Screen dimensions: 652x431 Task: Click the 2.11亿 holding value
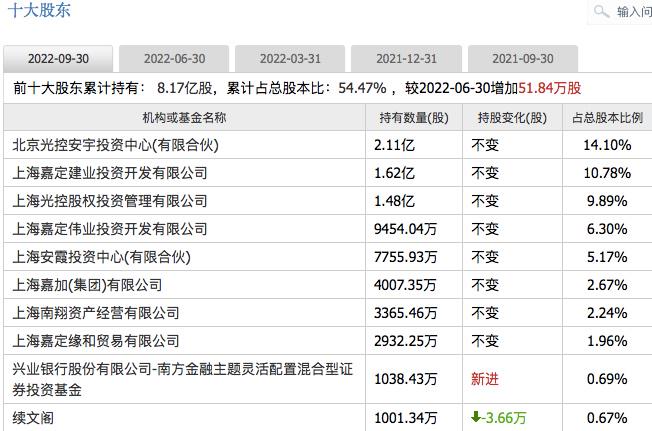394,145
